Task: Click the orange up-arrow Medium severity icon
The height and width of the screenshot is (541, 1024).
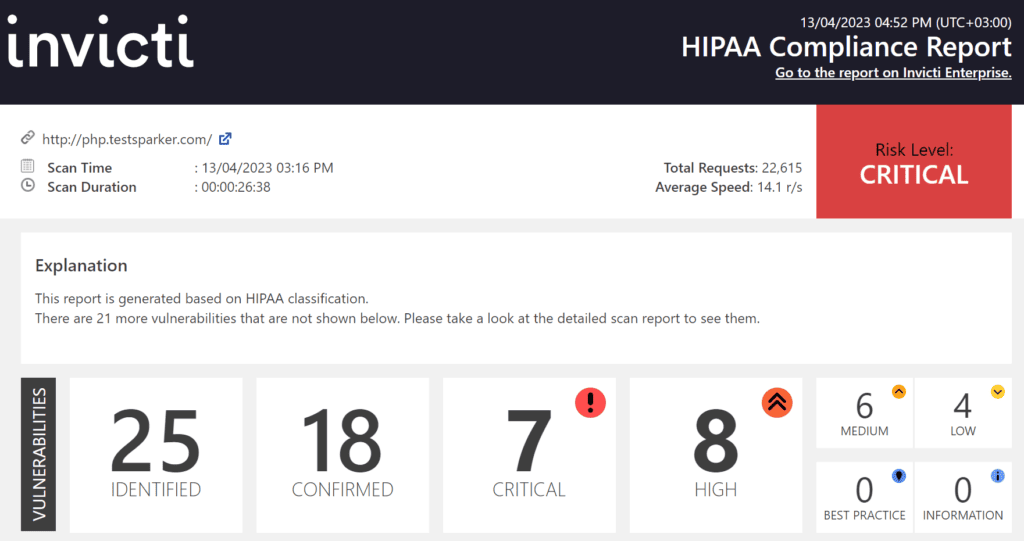Action: (x=898, y=392)
